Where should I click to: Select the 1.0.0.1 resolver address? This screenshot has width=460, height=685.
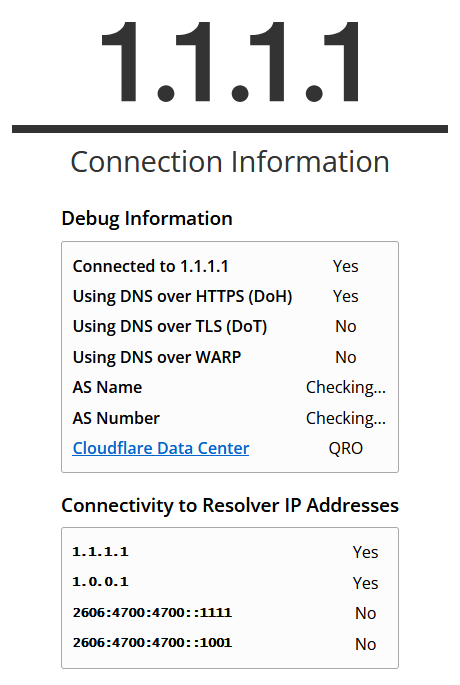pyautogui.click(x=100, y=582)
